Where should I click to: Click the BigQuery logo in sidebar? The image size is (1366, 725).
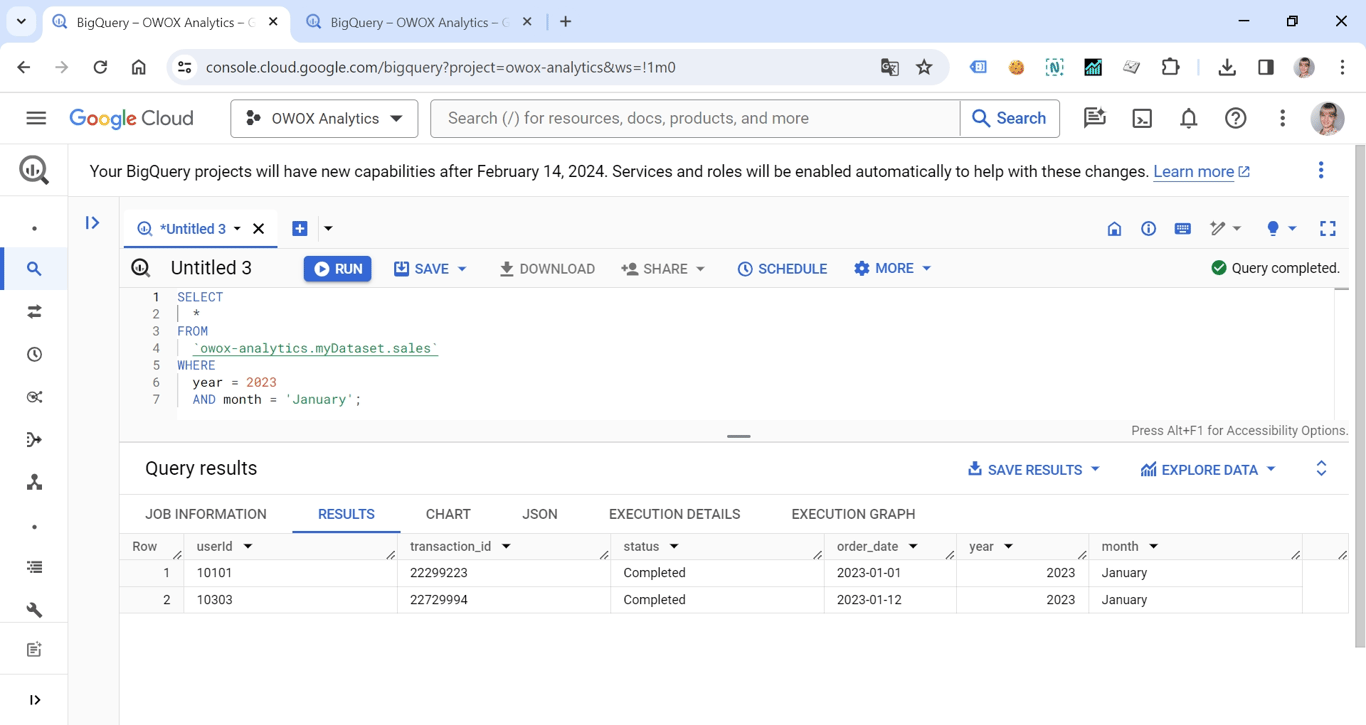tap(34, 170)
